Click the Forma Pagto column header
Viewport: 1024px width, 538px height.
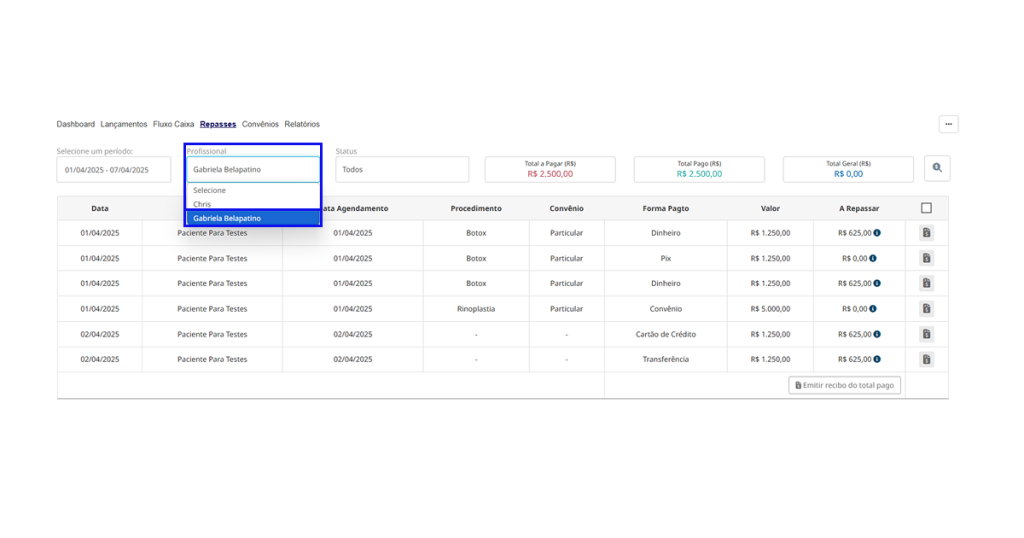pyautogui.click(x=665, y=208)
